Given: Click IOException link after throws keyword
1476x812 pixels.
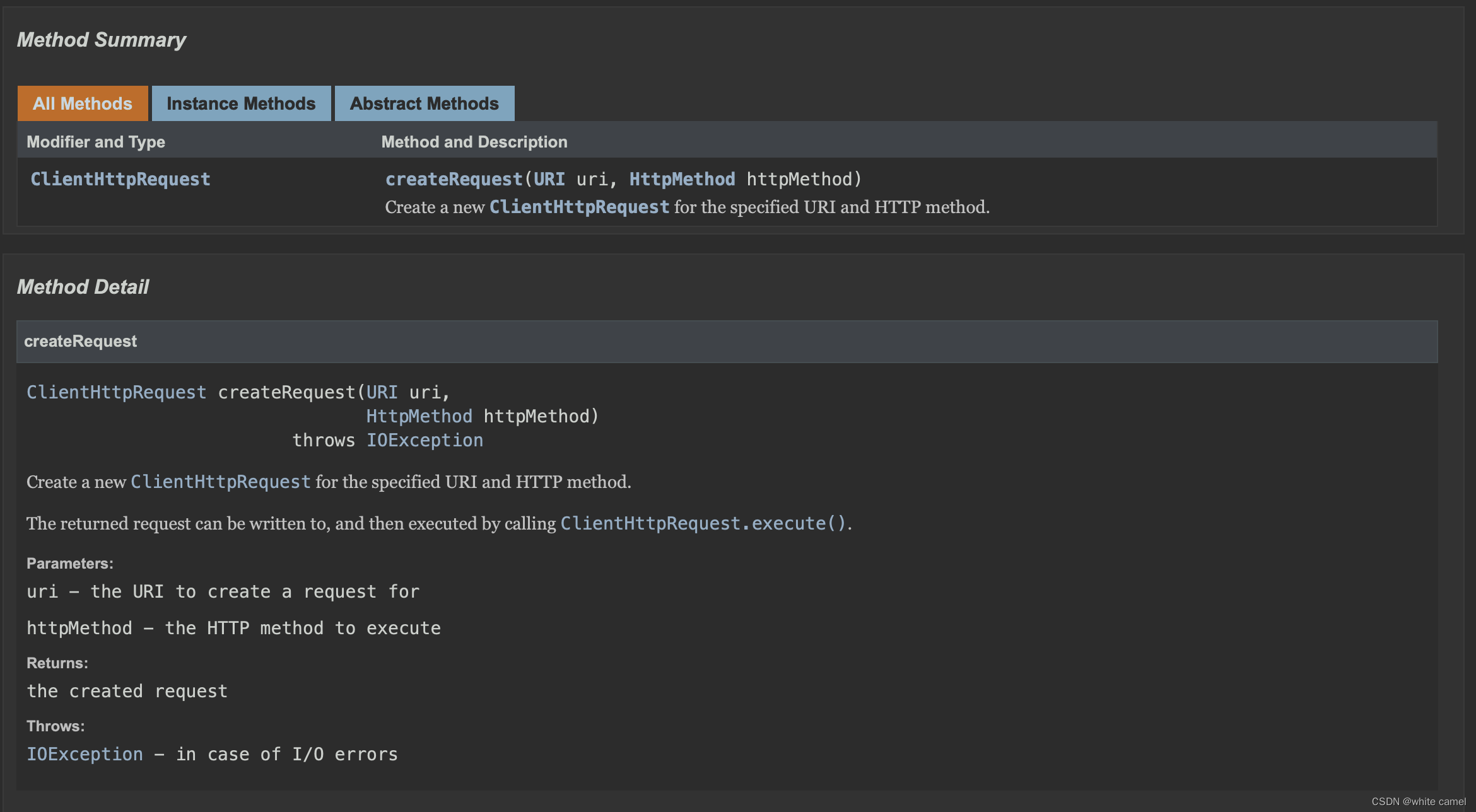Looking at the screenshot, I should (x=425, y=440).
